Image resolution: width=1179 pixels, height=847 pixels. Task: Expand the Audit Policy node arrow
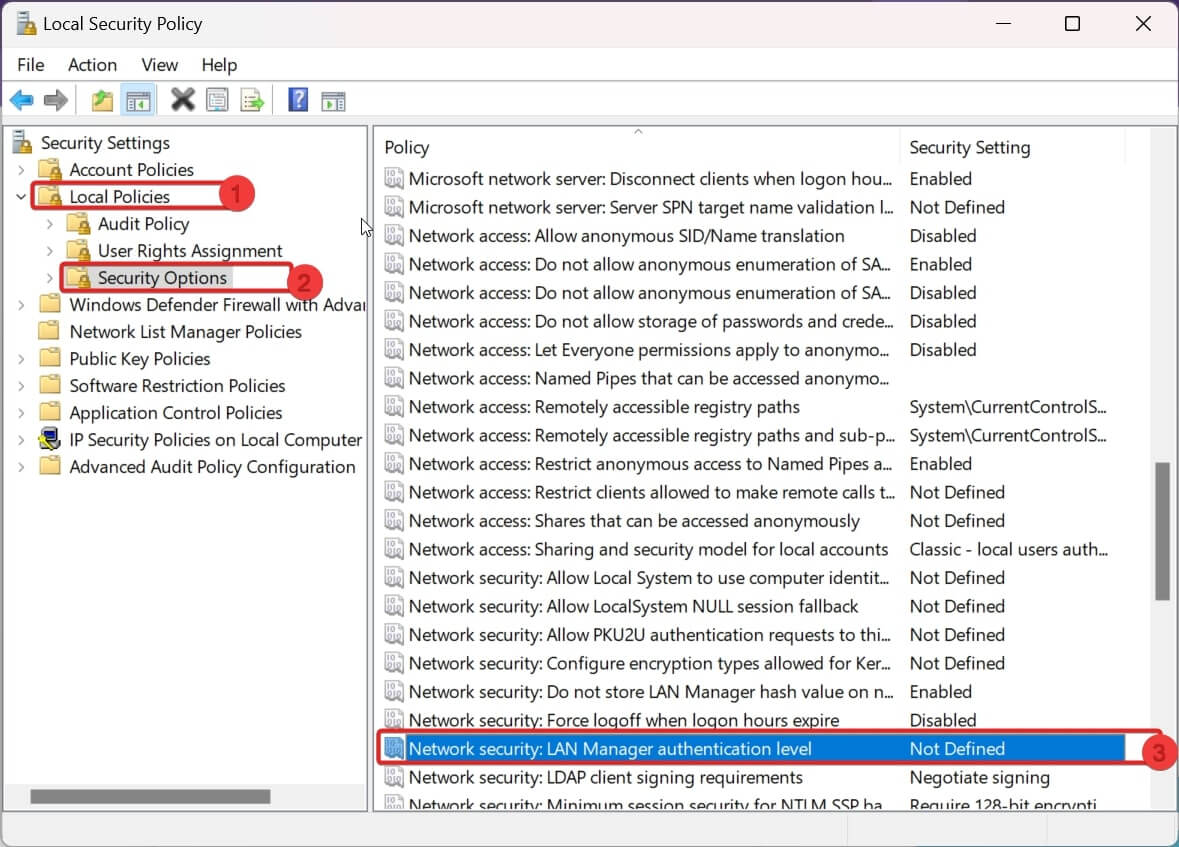(49, 224)
